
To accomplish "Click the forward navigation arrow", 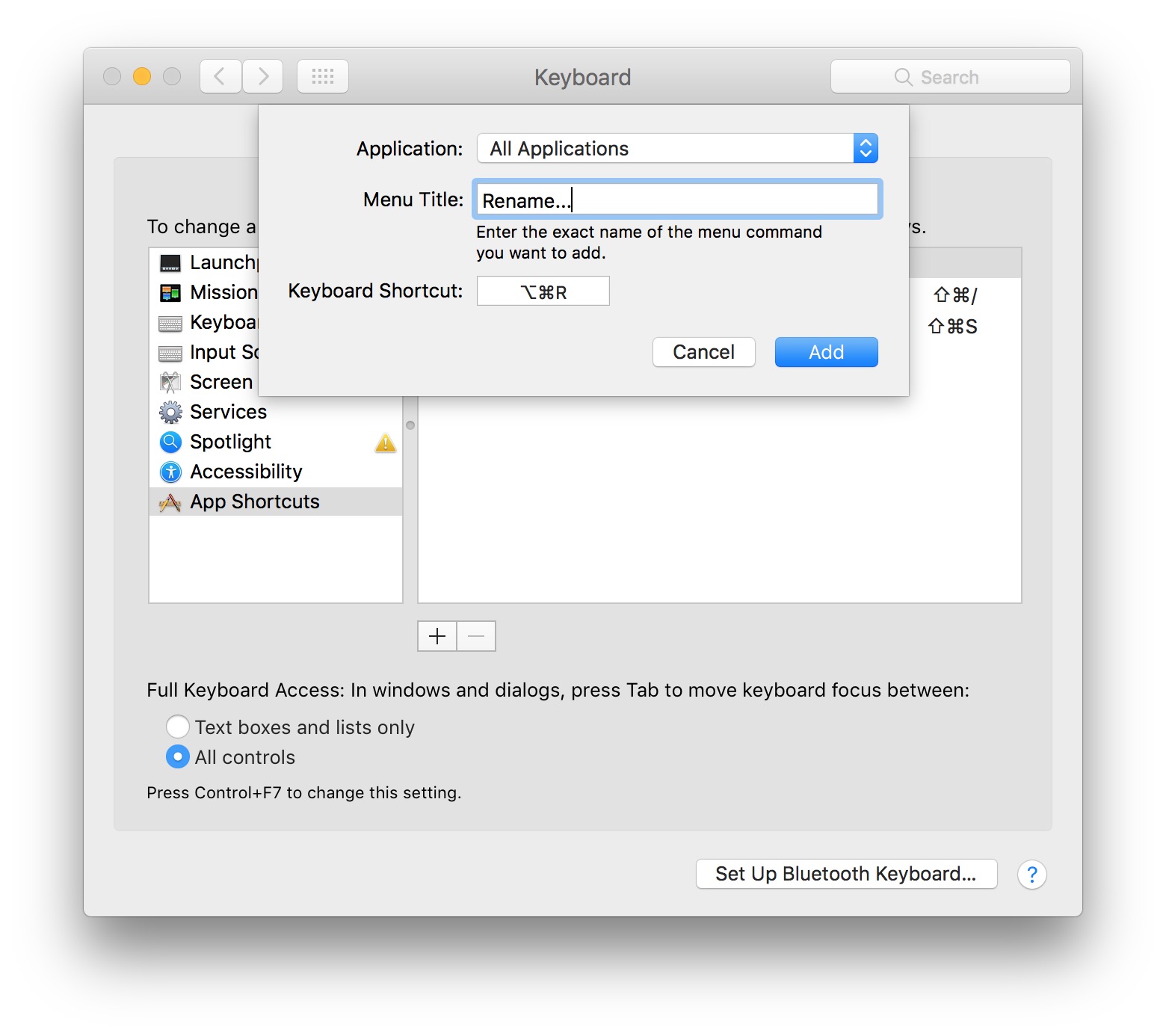I will tap(263, 75).
